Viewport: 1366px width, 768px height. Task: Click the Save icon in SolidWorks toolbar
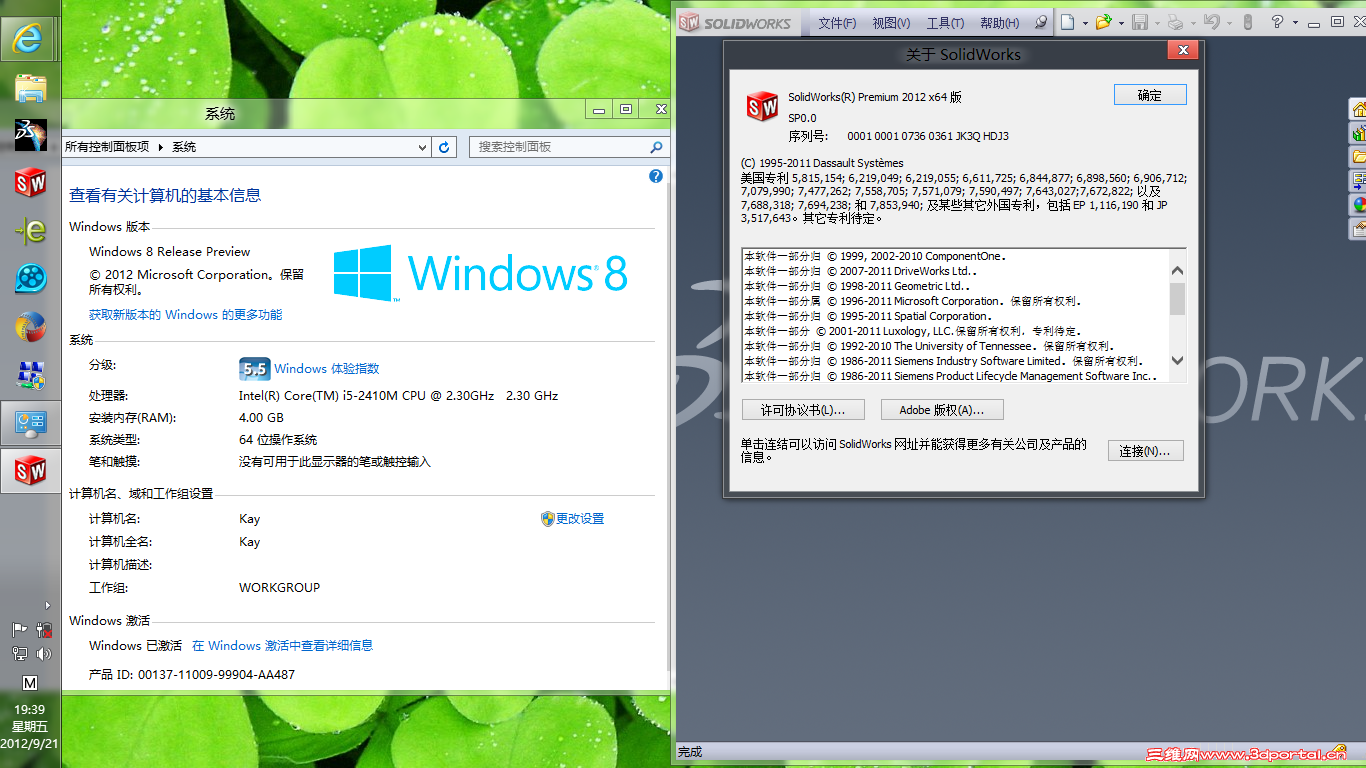1139,22
